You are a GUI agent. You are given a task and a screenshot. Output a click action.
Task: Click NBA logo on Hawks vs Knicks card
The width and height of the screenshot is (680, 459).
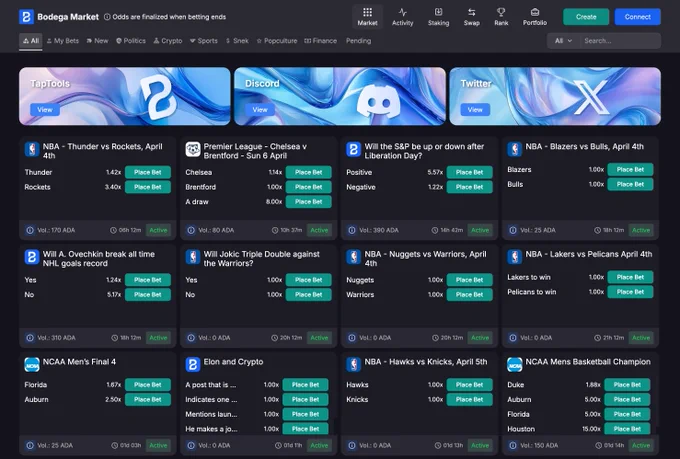pos(353,364)
